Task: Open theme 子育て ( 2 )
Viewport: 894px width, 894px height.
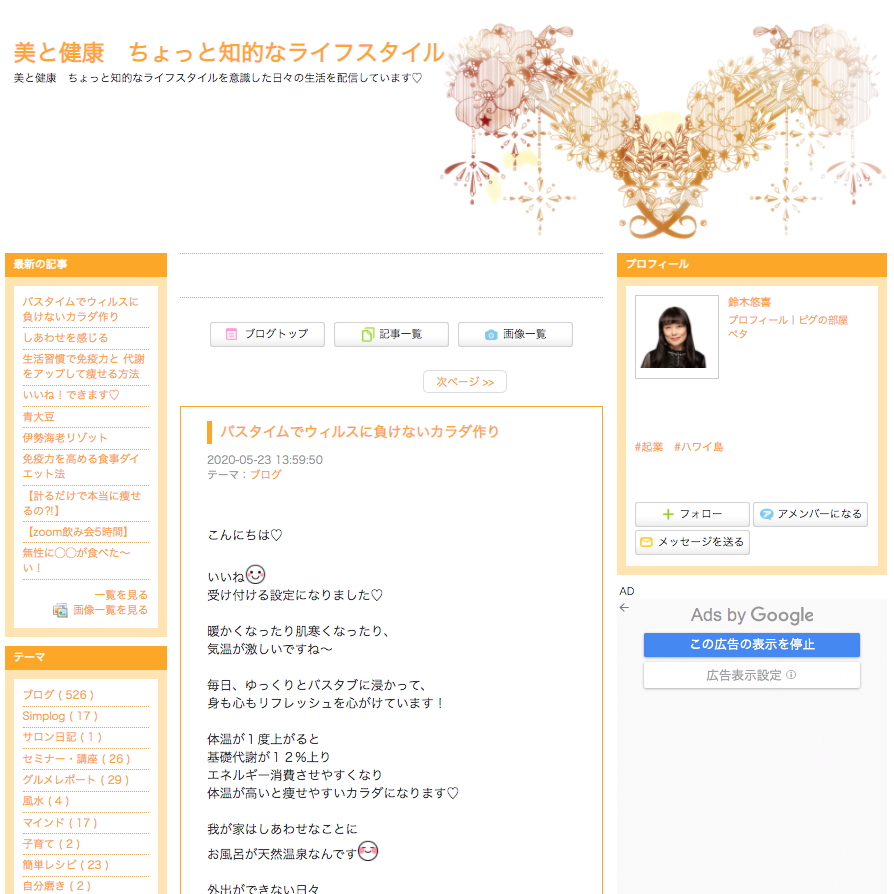Action: pyautogui.click(x=51, y=844)
